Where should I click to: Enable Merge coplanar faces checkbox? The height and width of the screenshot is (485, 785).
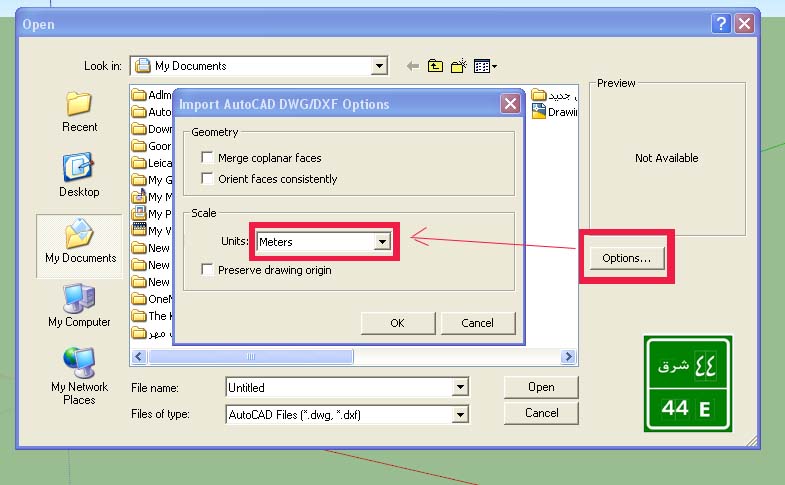[x=208, y=158]
